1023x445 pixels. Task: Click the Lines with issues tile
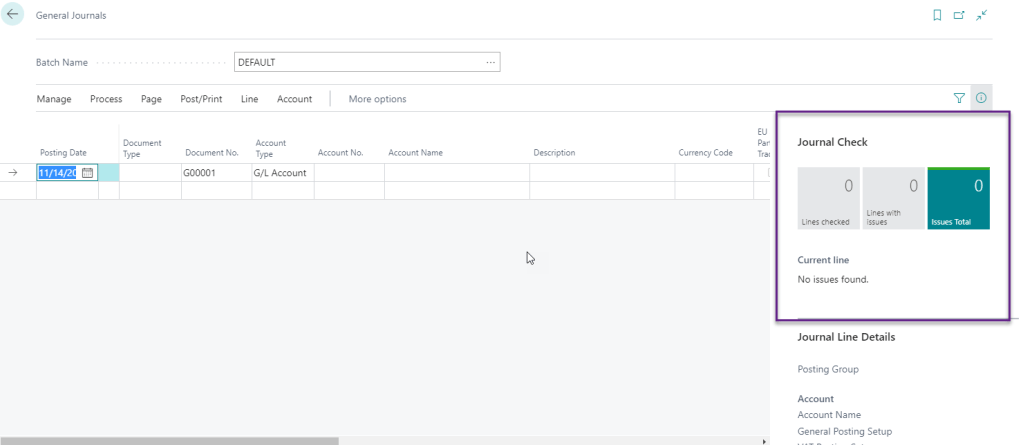pos(893,199)
